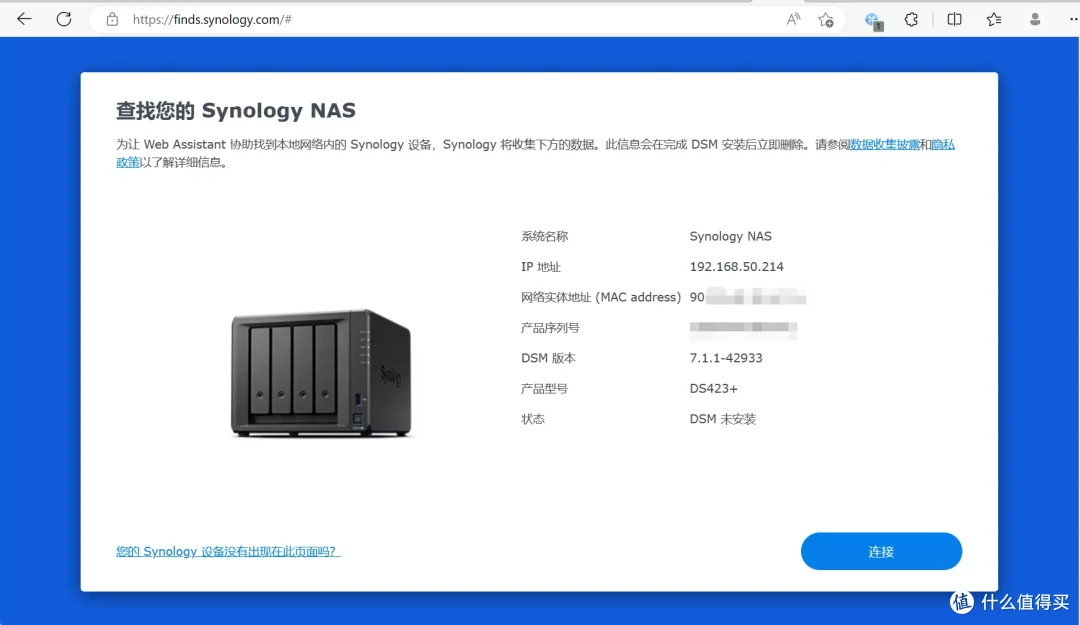Open the browser profile avatar
The width and height of the screenshot is (1080, 625).
1034,18
